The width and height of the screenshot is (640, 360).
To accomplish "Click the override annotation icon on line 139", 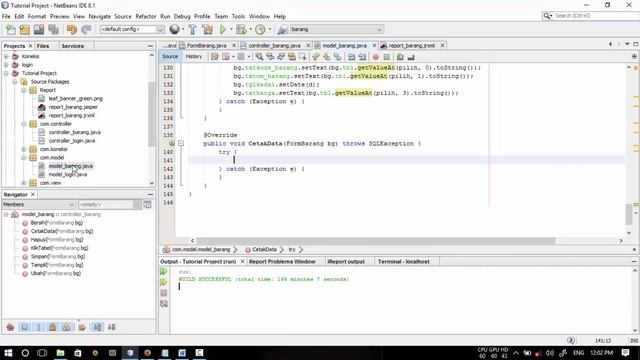I will [171, 143].
